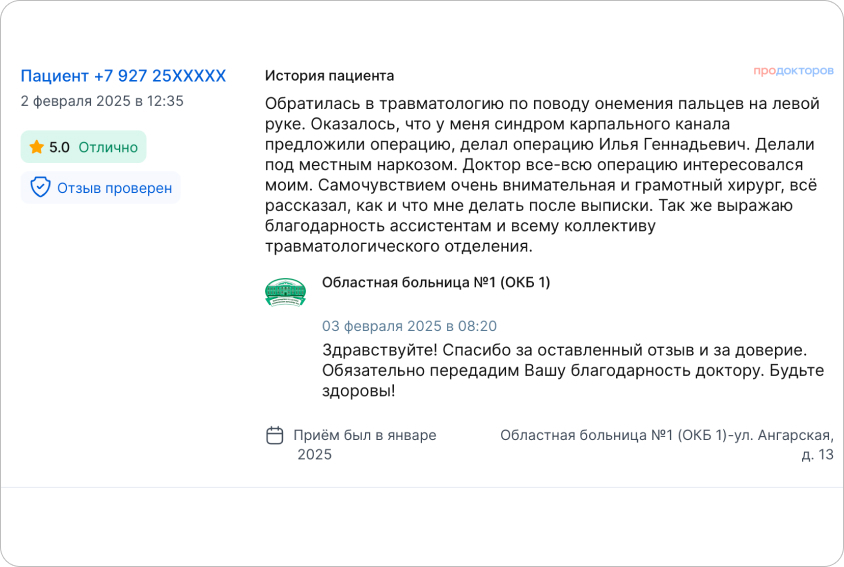
Task: Select the 5.0 Отлично rating badge
Action: (83, 147)
